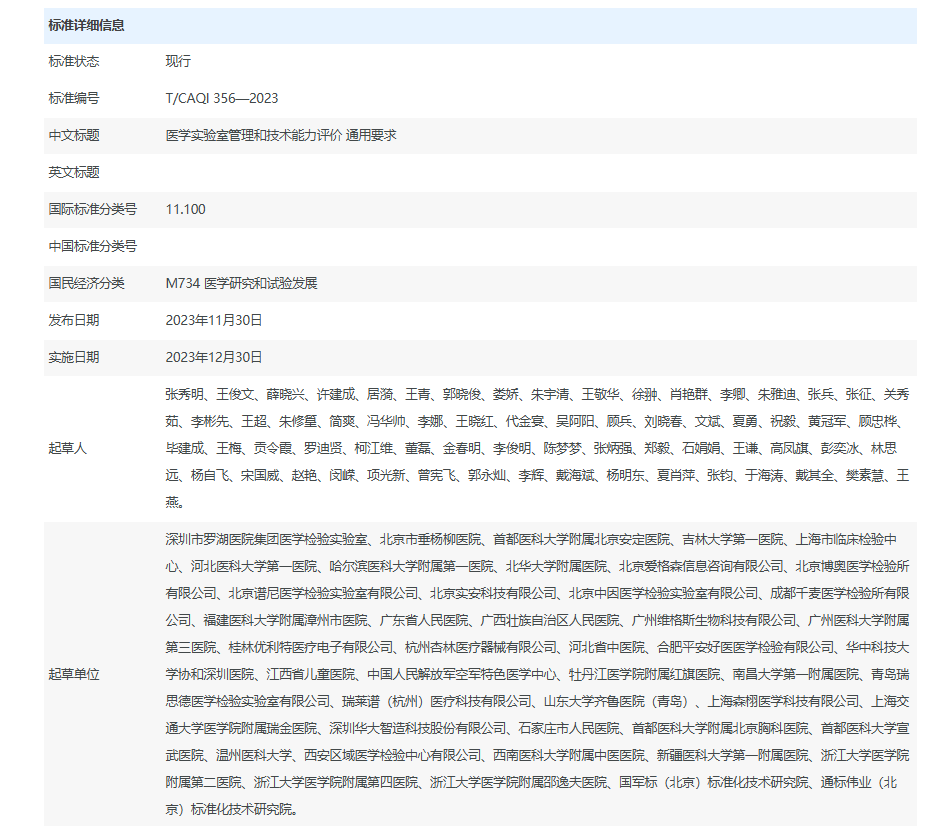Click the title 医学实验室管理和技术能力评价 通用要求
932x826 pixels.
pyautogui.click(x=280, y=135)
